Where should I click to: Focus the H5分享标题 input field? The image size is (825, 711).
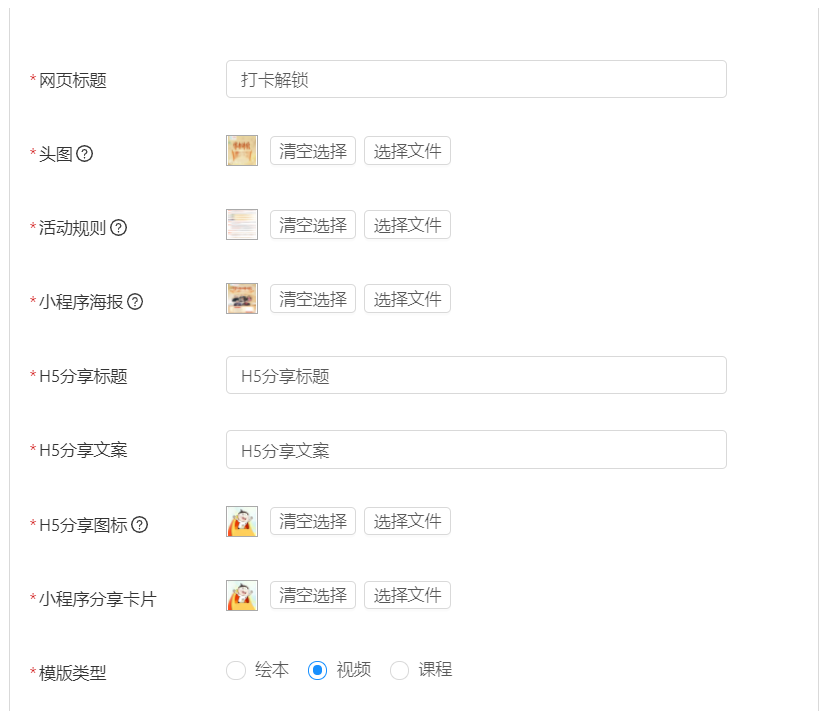(476, 376)
